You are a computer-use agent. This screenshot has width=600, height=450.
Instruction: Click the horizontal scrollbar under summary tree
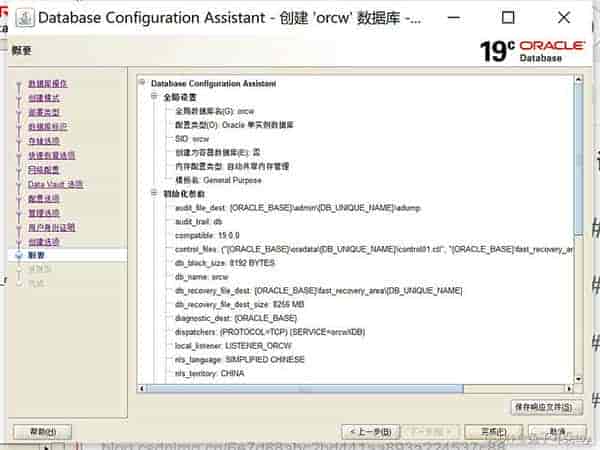[350, 387]
